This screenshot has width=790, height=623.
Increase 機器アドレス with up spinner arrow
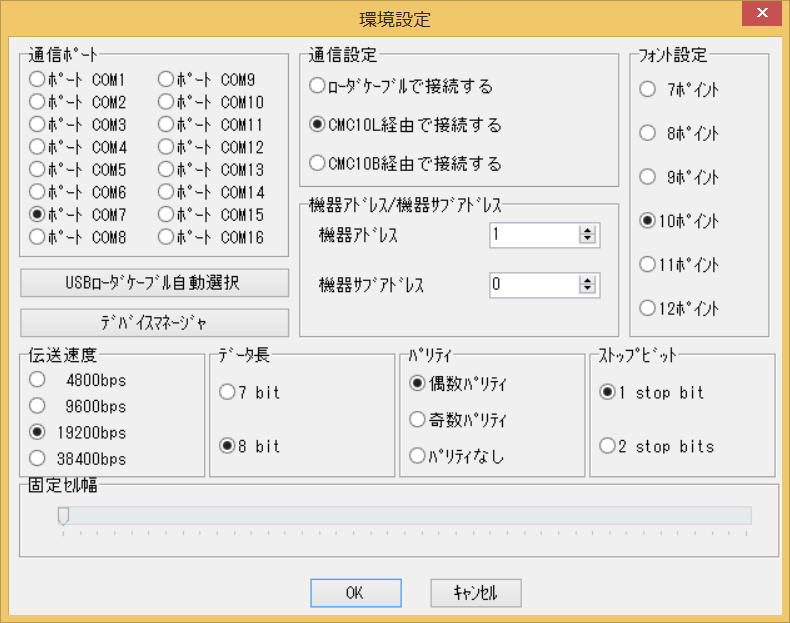(587, 231)
